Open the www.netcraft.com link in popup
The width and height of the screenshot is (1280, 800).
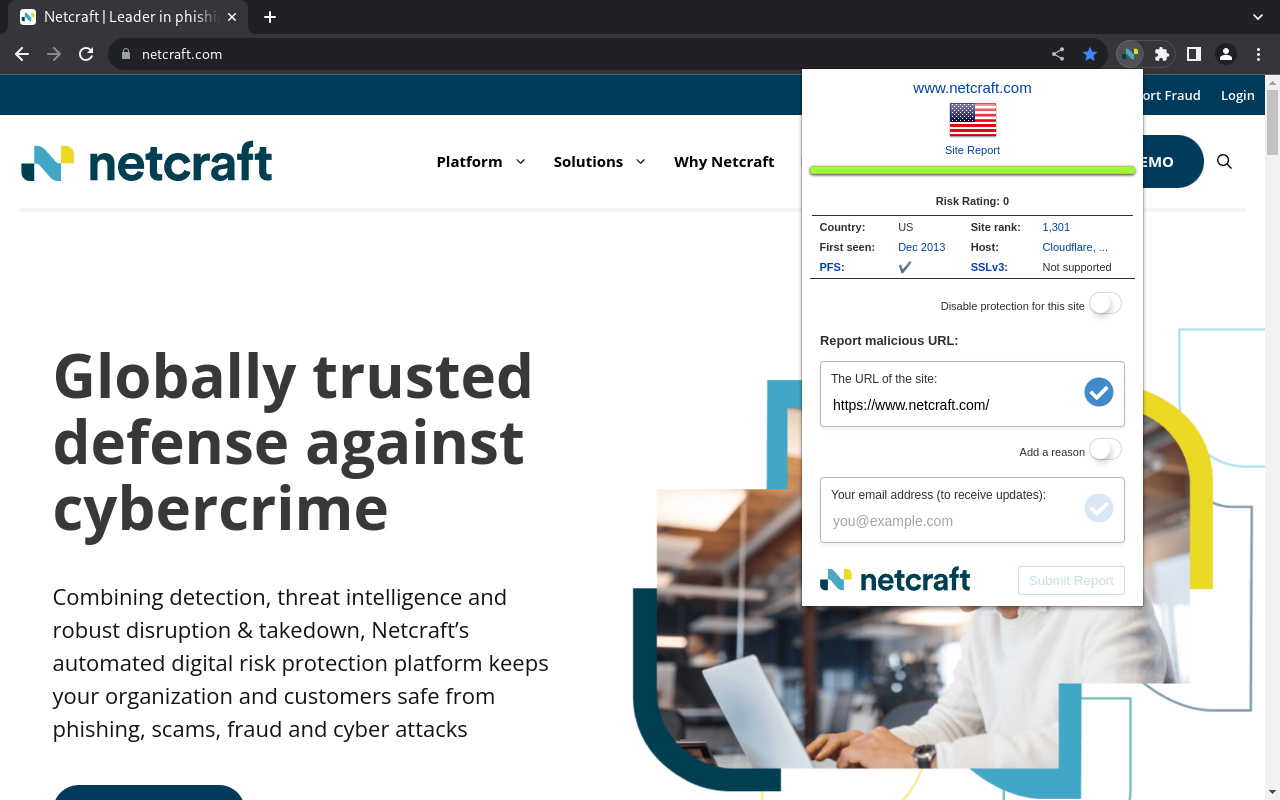tap(972, 88)
